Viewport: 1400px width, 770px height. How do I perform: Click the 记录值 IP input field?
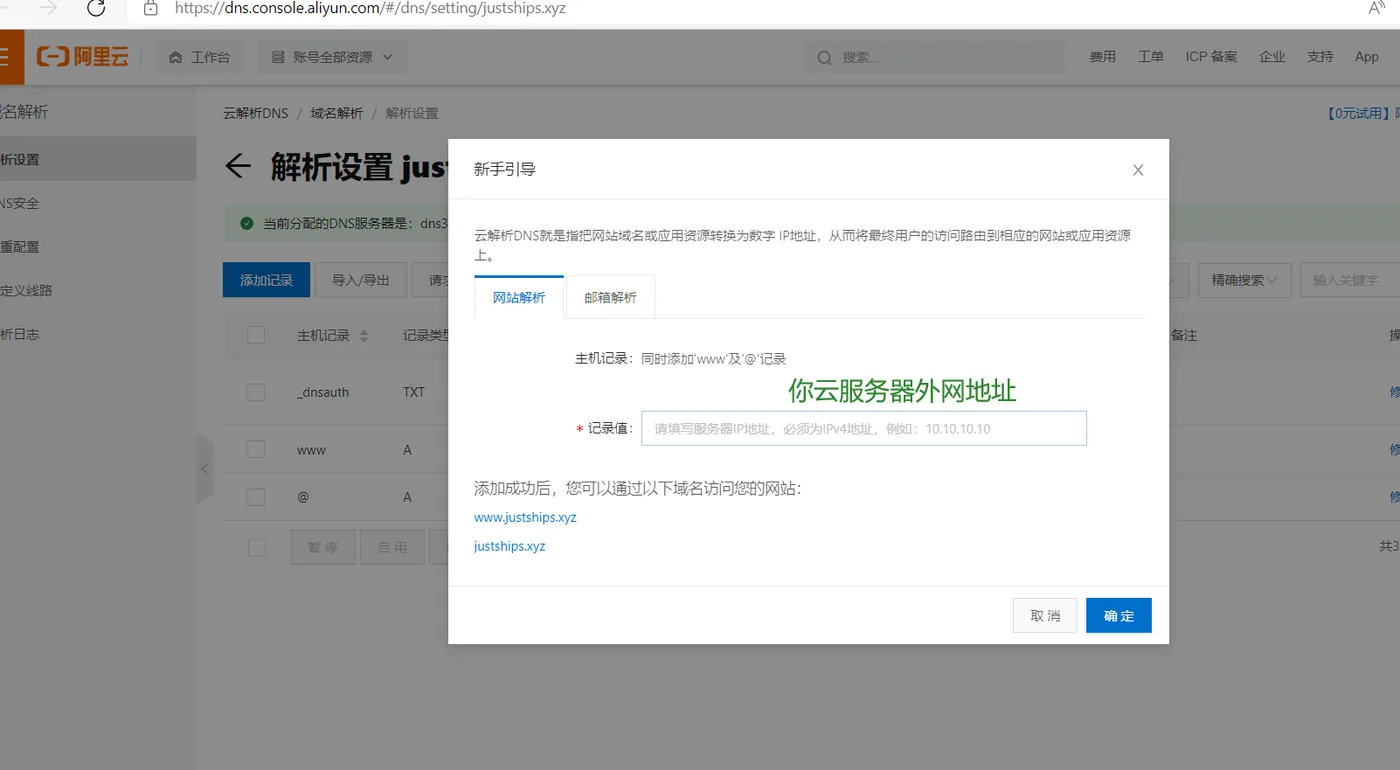pos(864,428)
